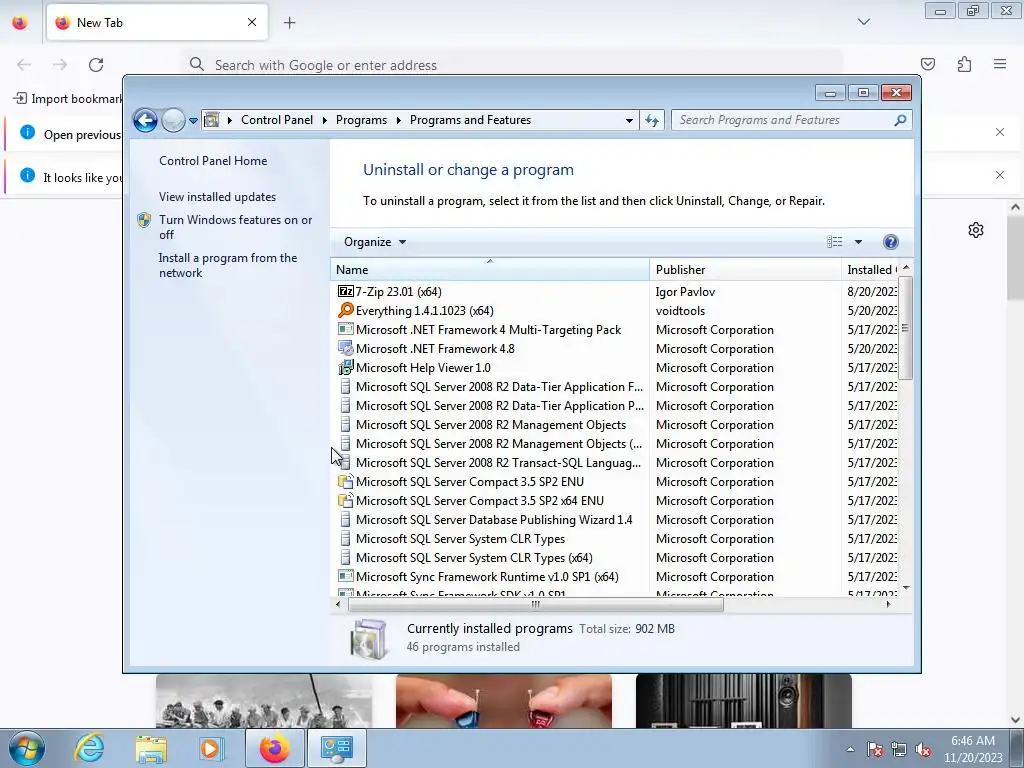Click the Back arrow in Control Panel
This screenshot has width=1024, height=768.
point(145,120)
